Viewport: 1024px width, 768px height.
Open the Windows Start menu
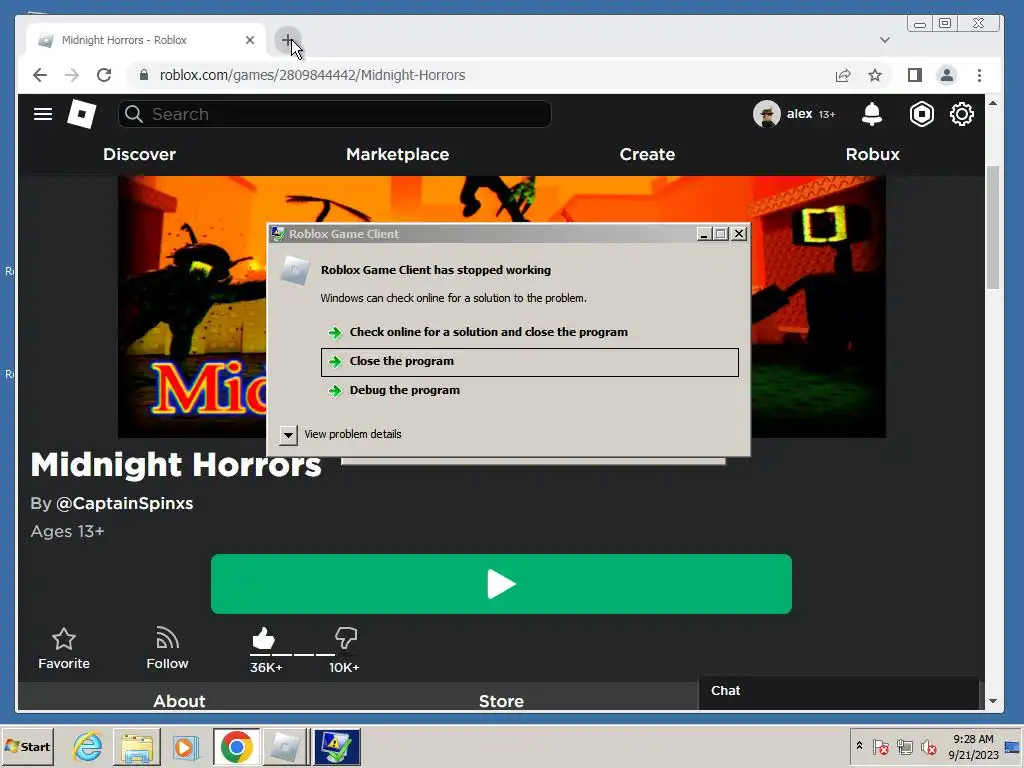pos(27,746)
